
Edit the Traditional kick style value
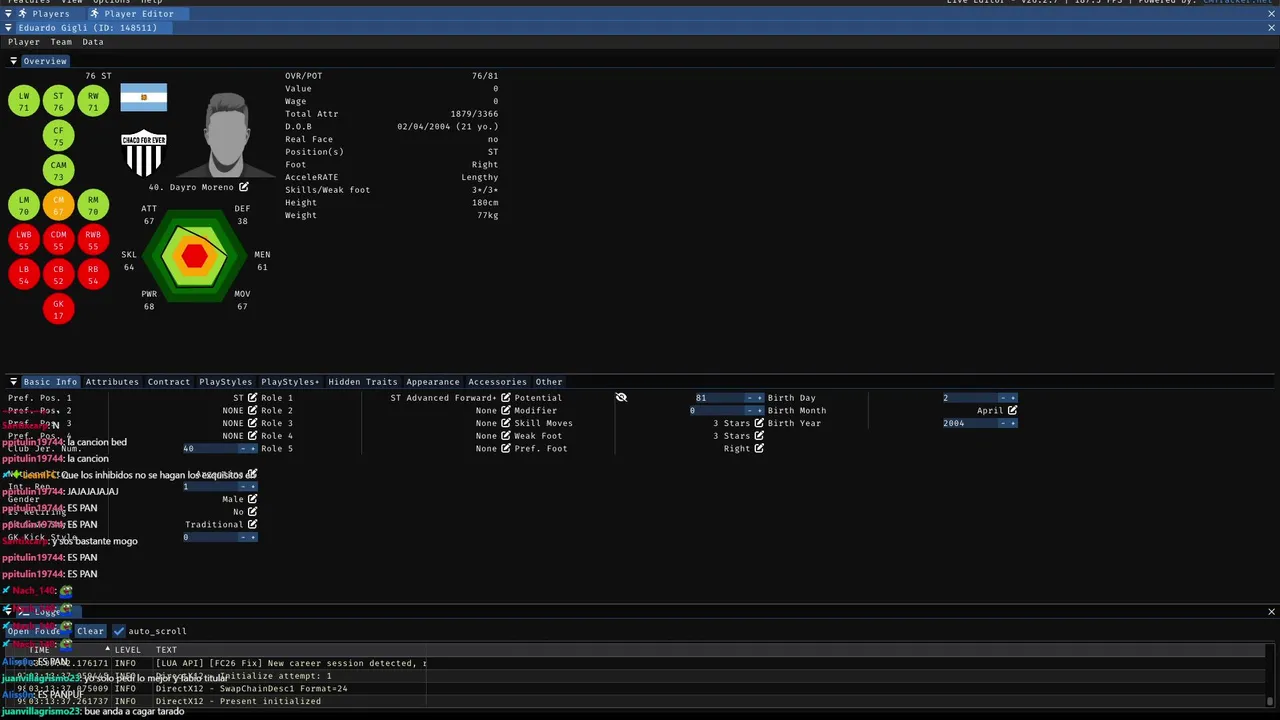coord(252,524)
